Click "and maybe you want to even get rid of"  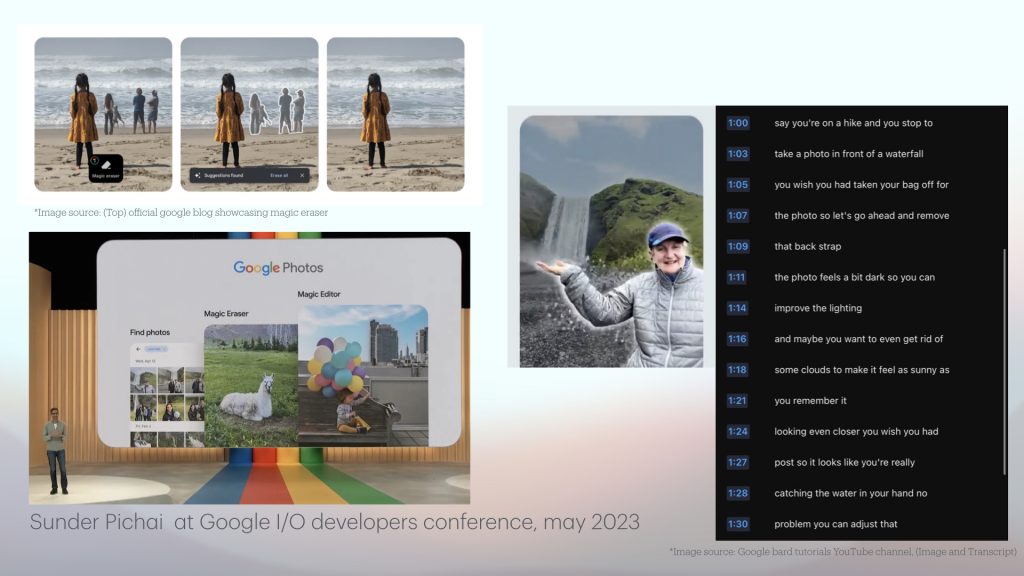859,338
